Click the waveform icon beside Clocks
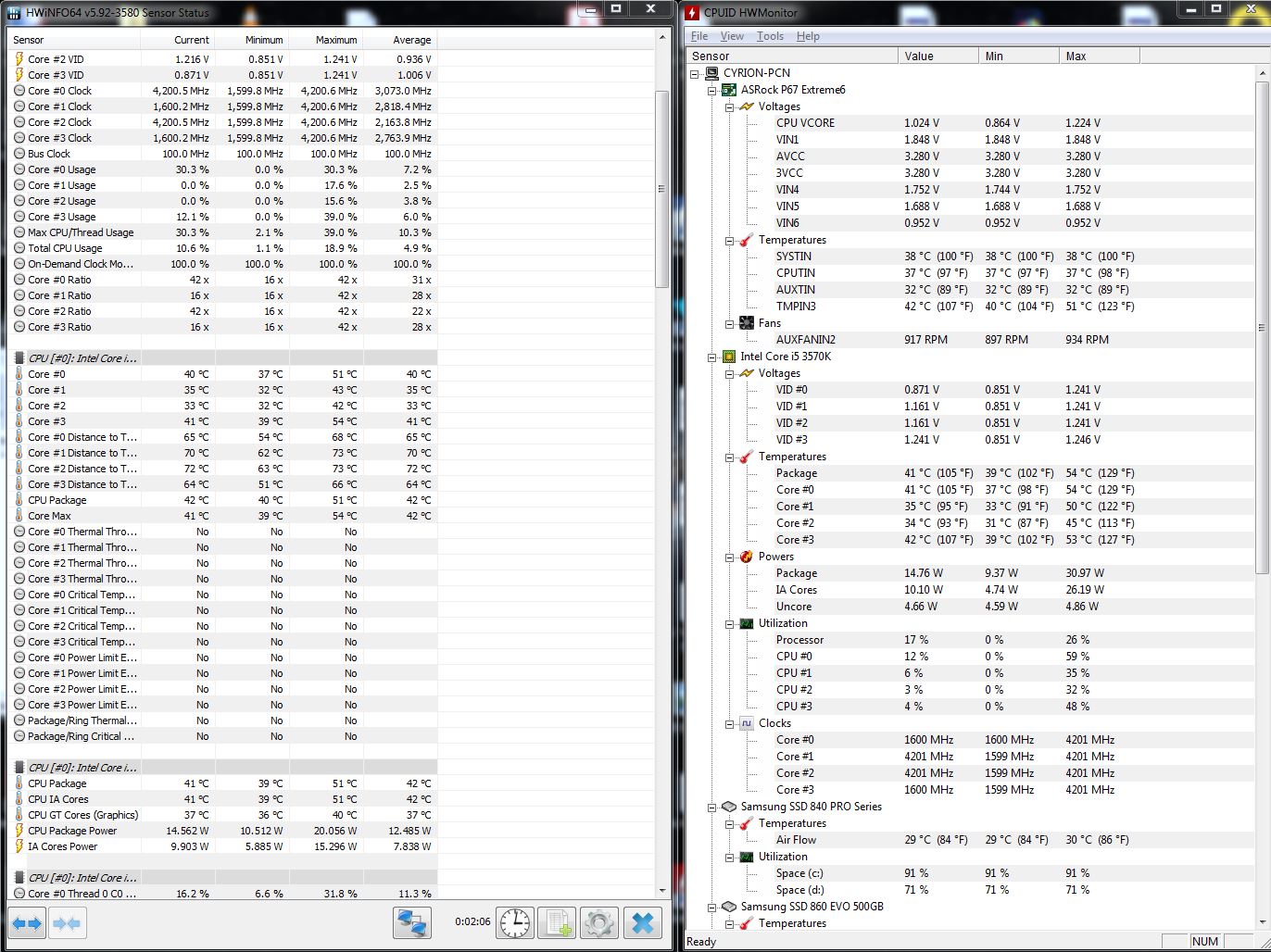Viewport: 1271px width, 952px height. pos(747,723)
